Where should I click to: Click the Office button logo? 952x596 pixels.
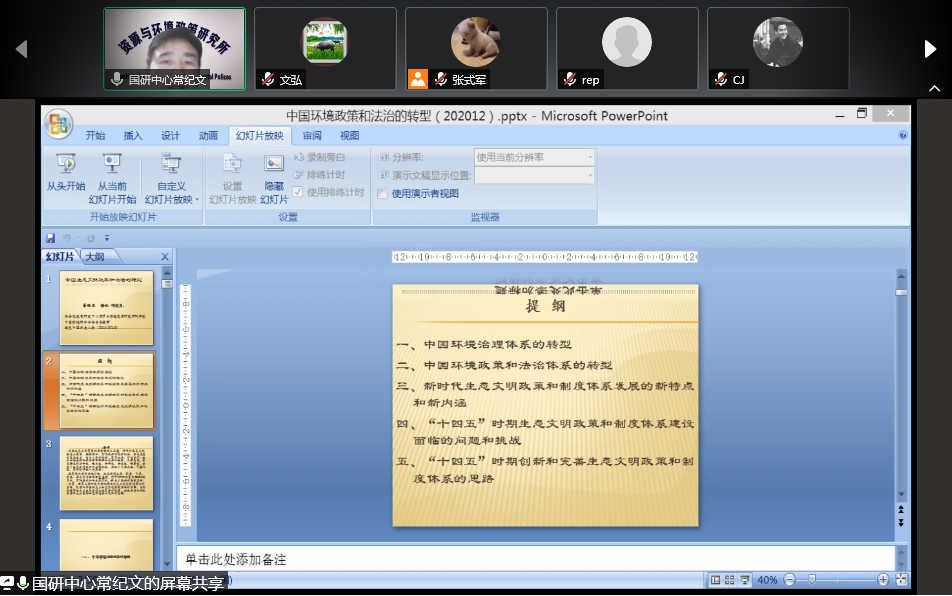coord(58,124)
